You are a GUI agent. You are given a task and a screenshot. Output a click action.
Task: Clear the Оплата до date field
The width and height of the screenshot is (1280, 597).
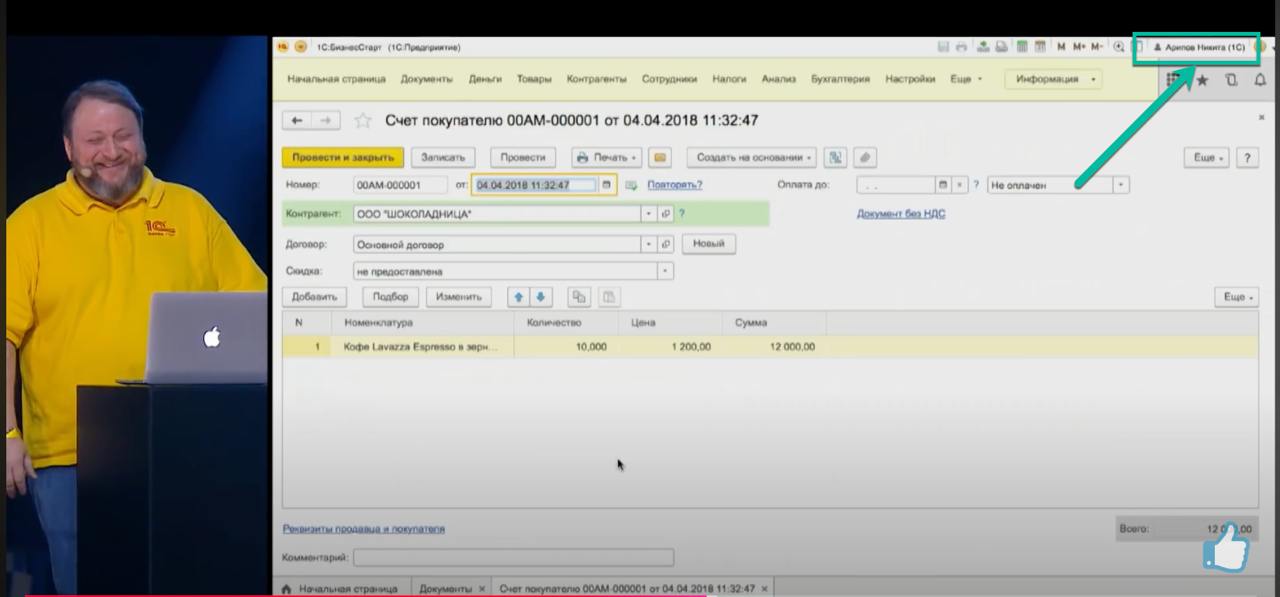959,185
